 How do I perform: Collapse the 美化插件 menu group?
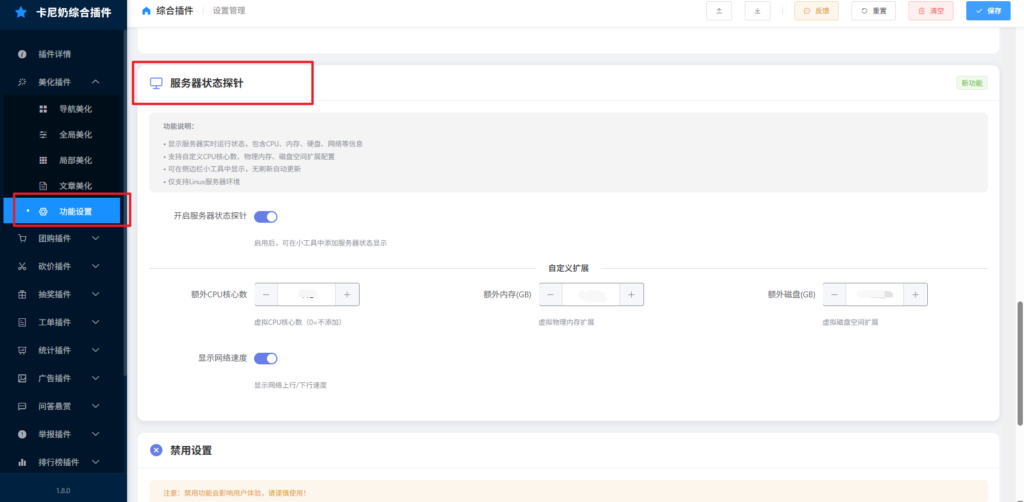point(95,82)
